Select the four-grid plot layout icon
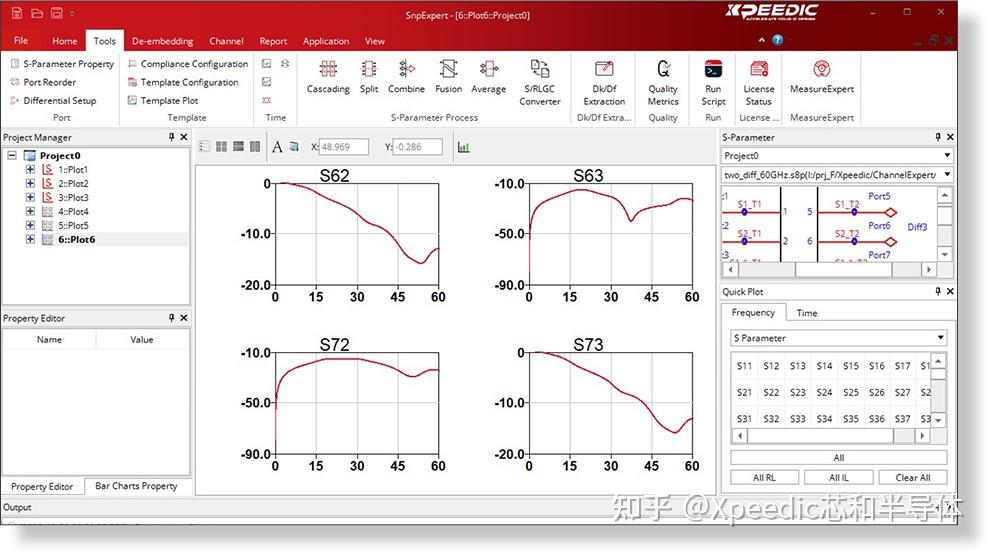This screenshot has height=553, width=989. click(221, 146)
